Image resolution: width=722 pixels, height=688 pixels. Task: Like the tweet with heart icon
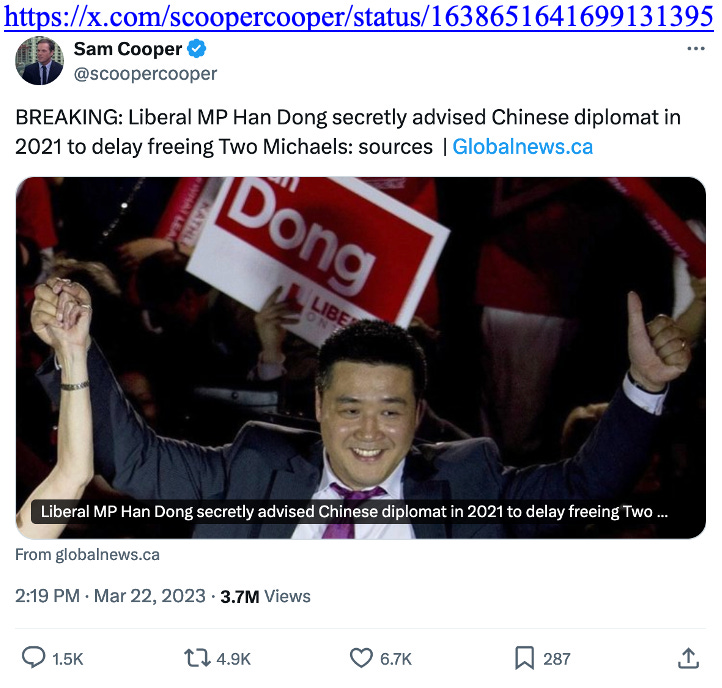pos(361,658)
